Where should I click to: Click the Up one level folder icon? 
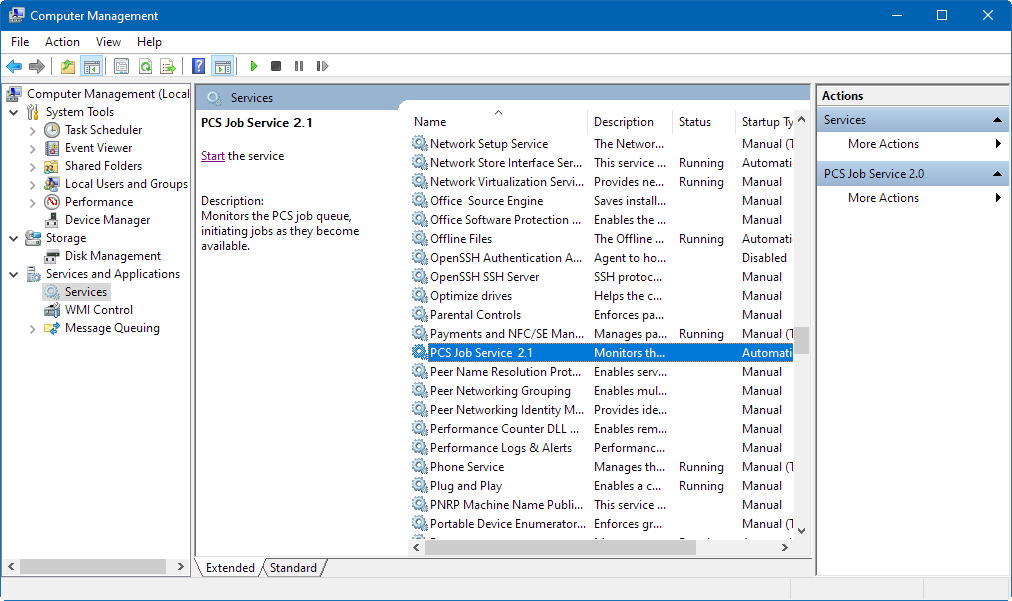(x=68, y=66)
